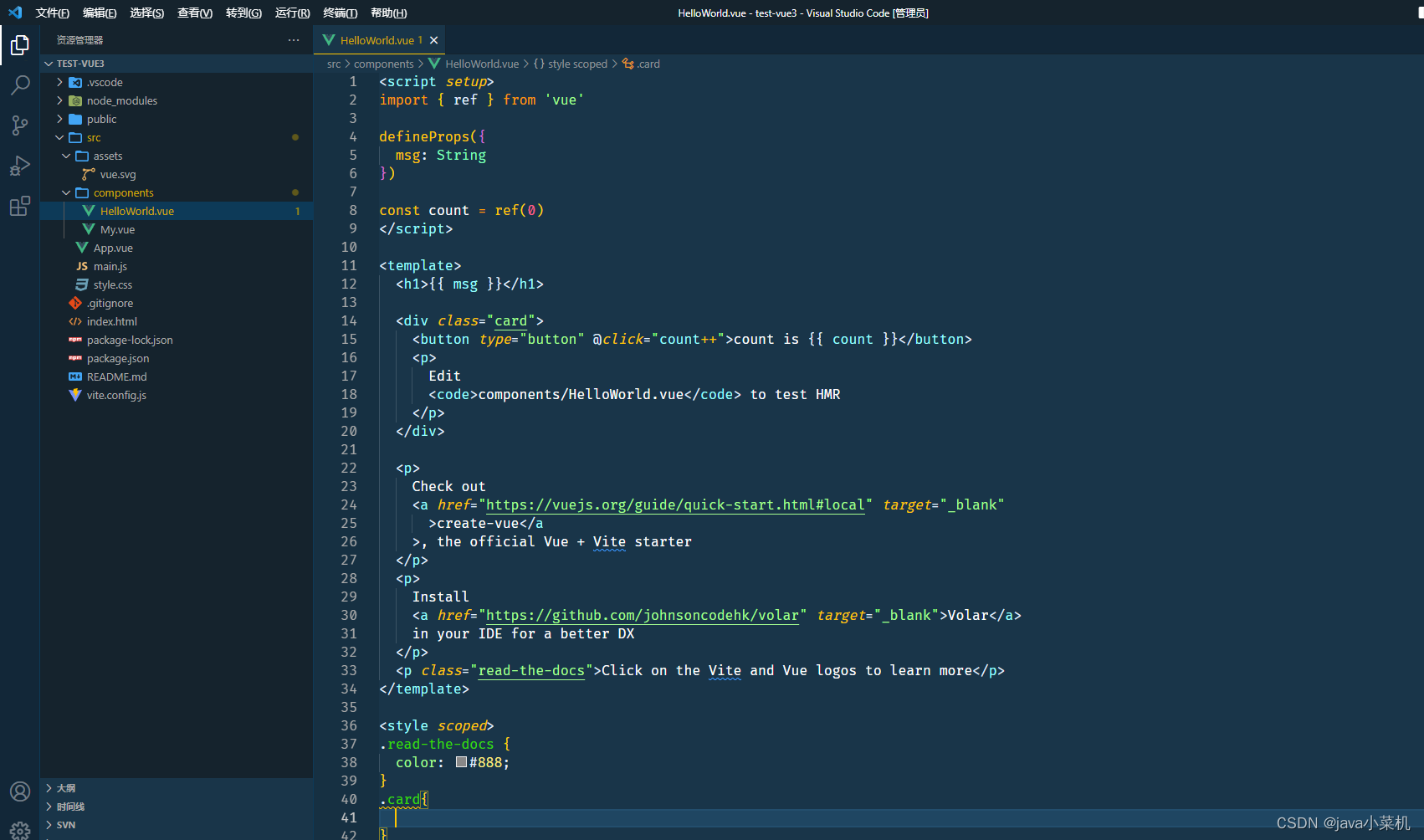Open the Extensions view icon
The image size is (1424, 840).
(x=20, y=206)
